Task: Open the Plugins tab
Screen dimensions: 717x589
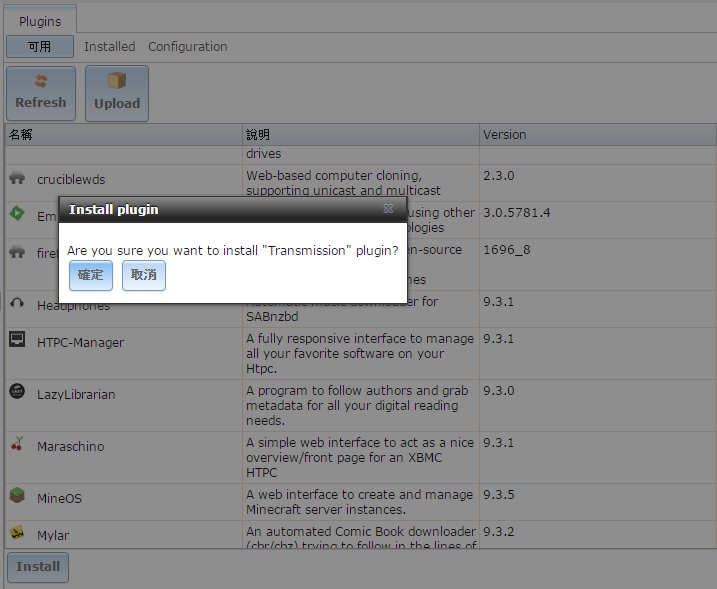Action: pos(40,21)
